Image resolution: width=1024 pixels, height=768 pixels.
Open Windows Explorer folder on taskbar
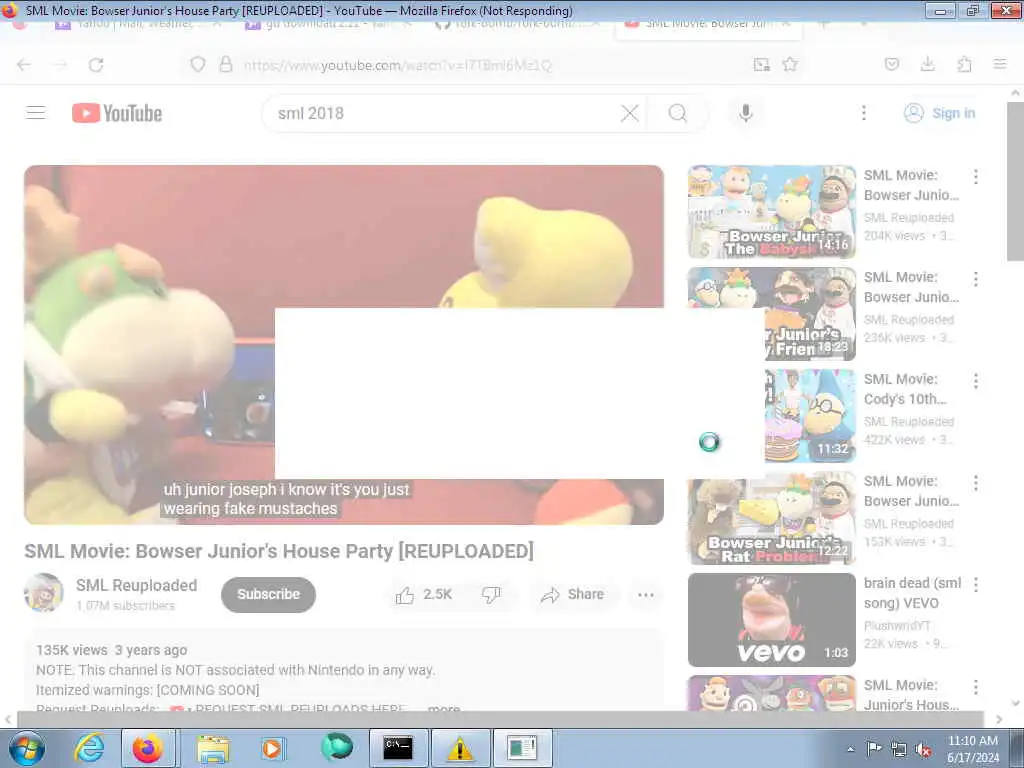tap(213, 748)
